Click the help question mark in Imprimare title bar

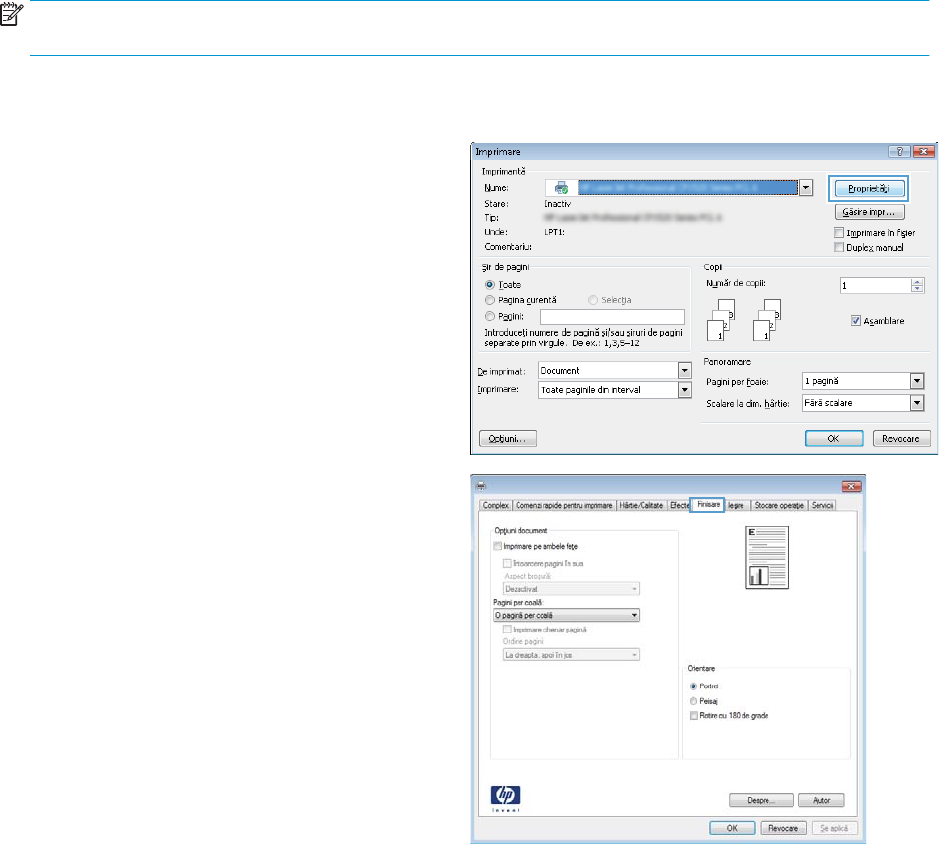pyautogui.click(x=896, y=152)
